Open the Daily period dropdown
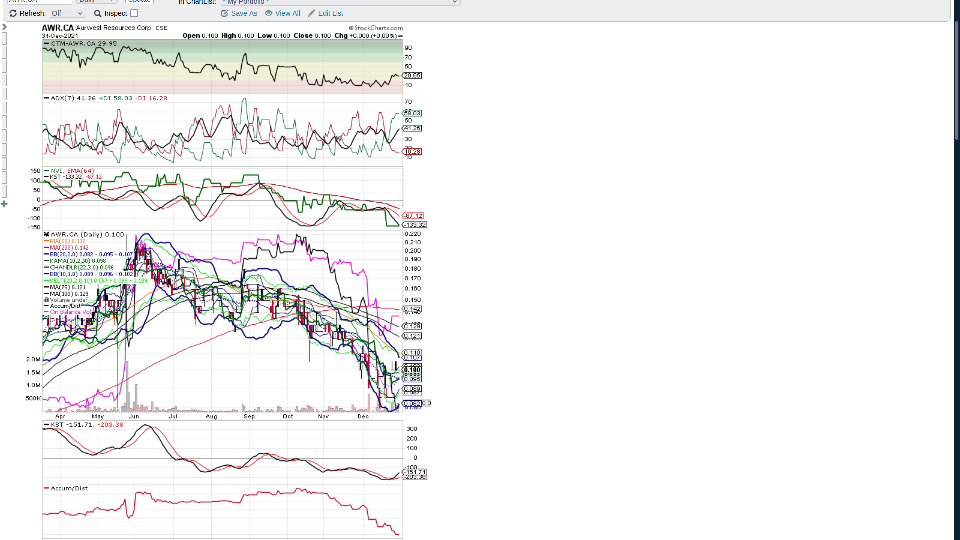 (x=98, y=2)
